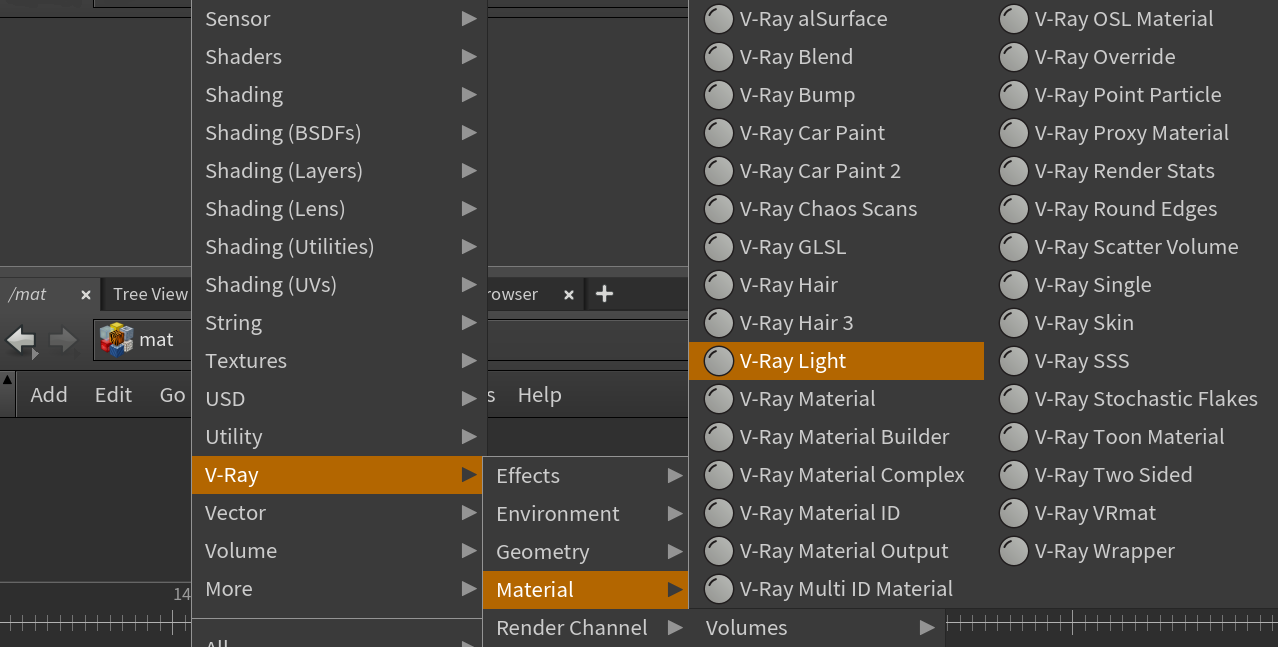Choose V-Ray Stochastic Flakes material
This screenshot has height=647, width=1278.
tap(1131, 399)
